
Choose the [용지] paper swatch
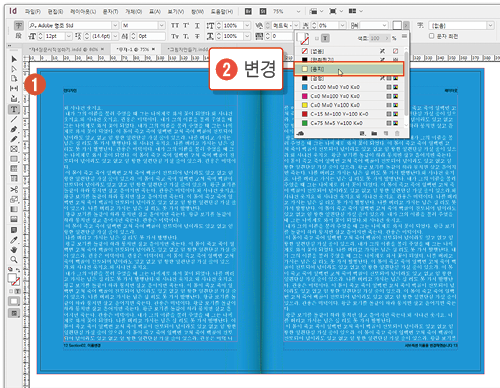point(349,69)
